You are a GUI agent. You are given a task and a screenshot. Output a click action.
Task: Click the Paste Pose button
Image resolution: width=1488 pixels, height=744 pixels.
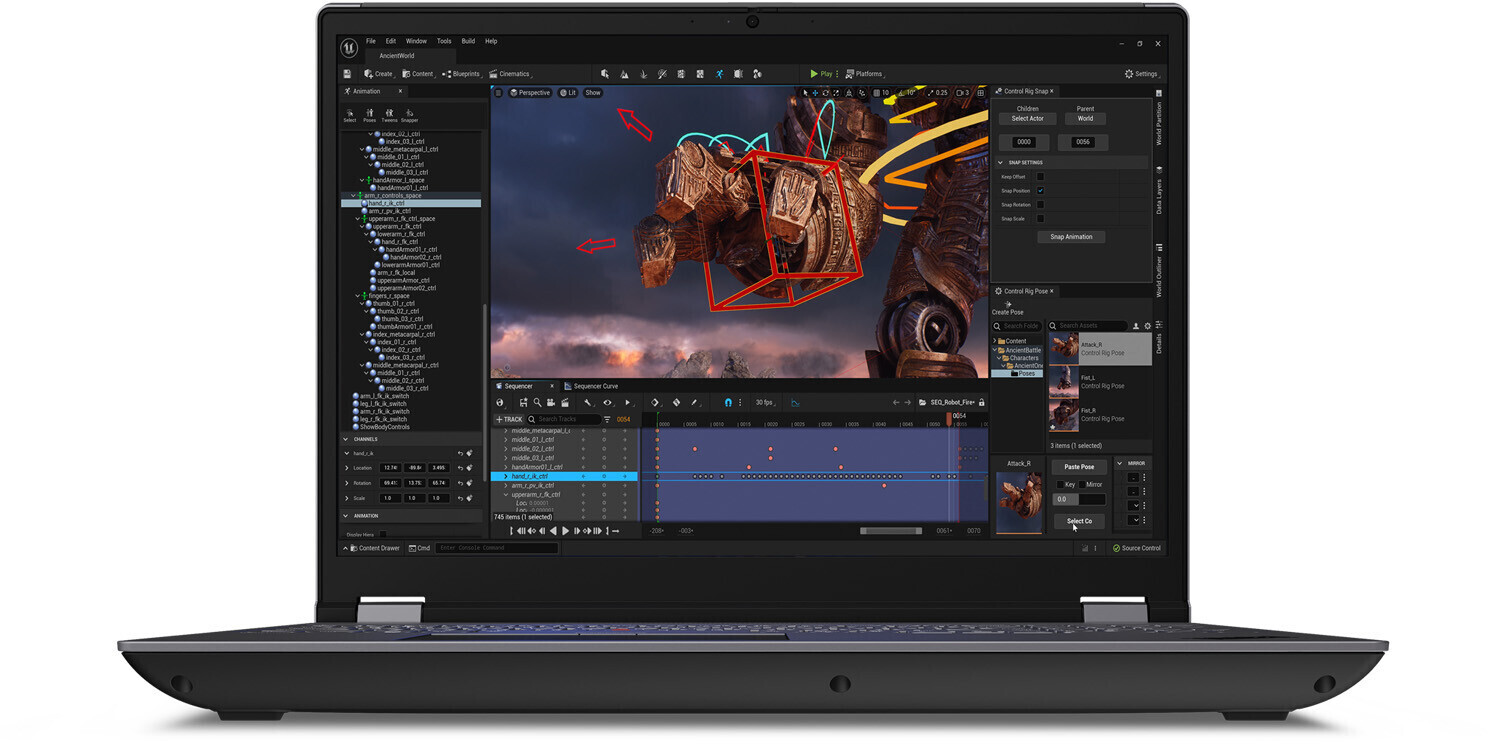tap(1079, 467)
